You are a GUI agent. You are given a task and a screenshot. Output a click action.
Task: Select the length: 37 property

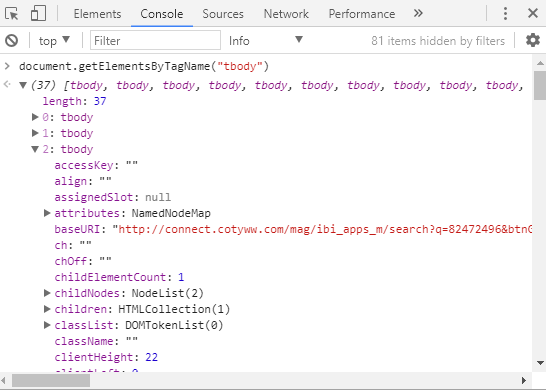74,101
